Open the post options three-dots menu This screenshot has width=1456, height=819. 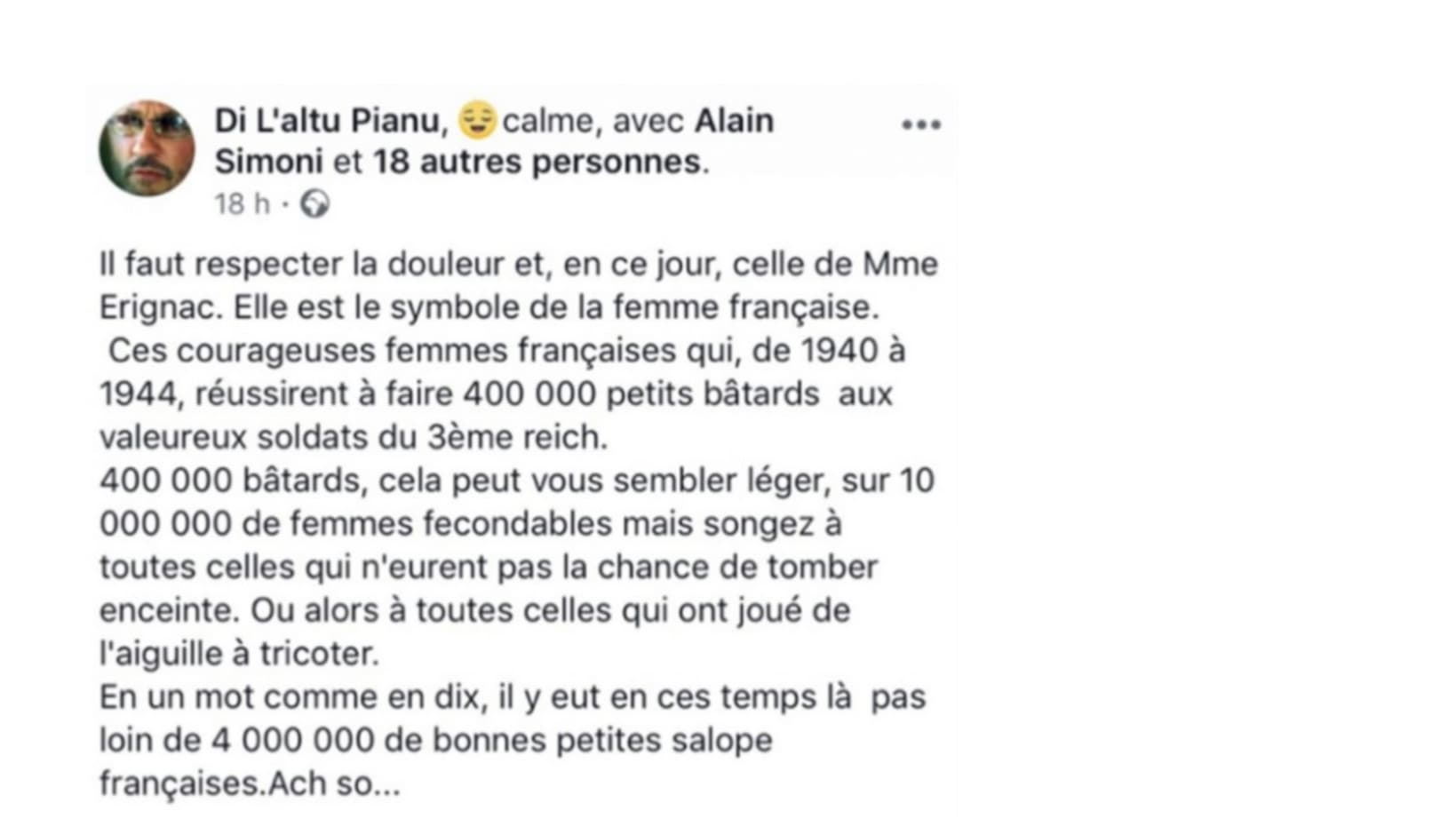tap(921, 124)
